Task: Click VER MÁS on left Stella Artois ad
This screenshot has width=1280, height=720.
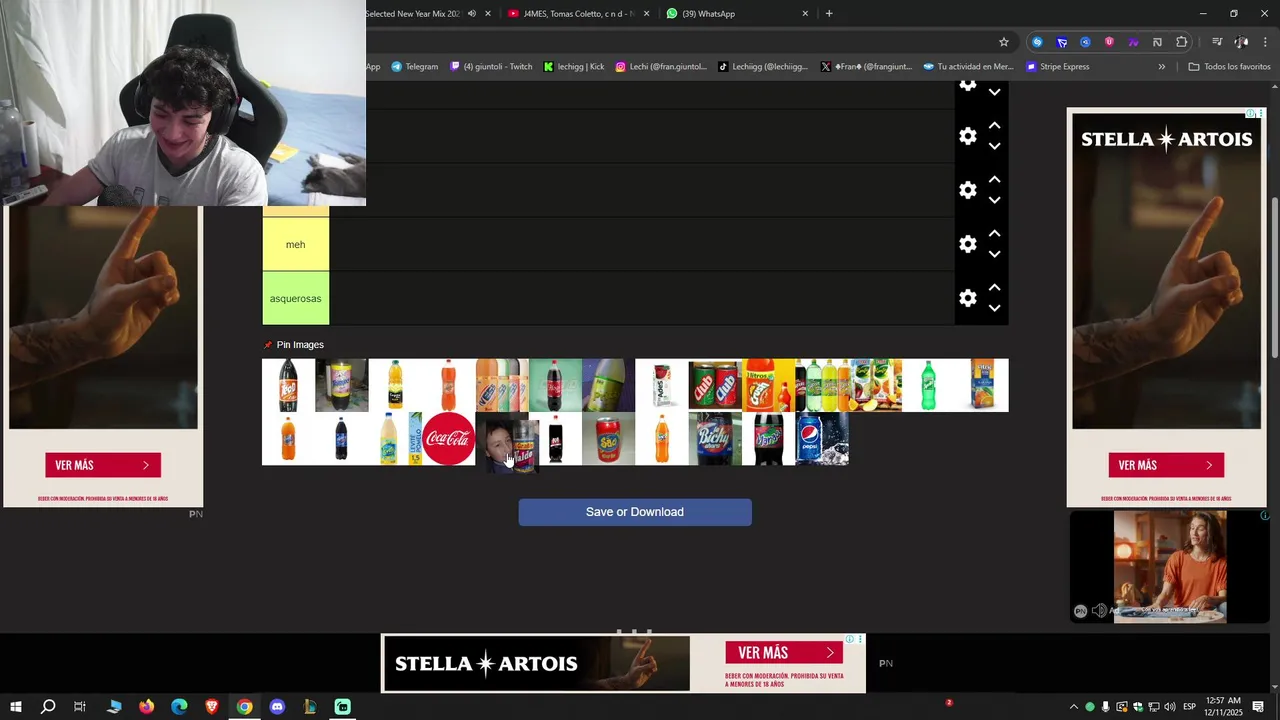Action: [102, 465]
